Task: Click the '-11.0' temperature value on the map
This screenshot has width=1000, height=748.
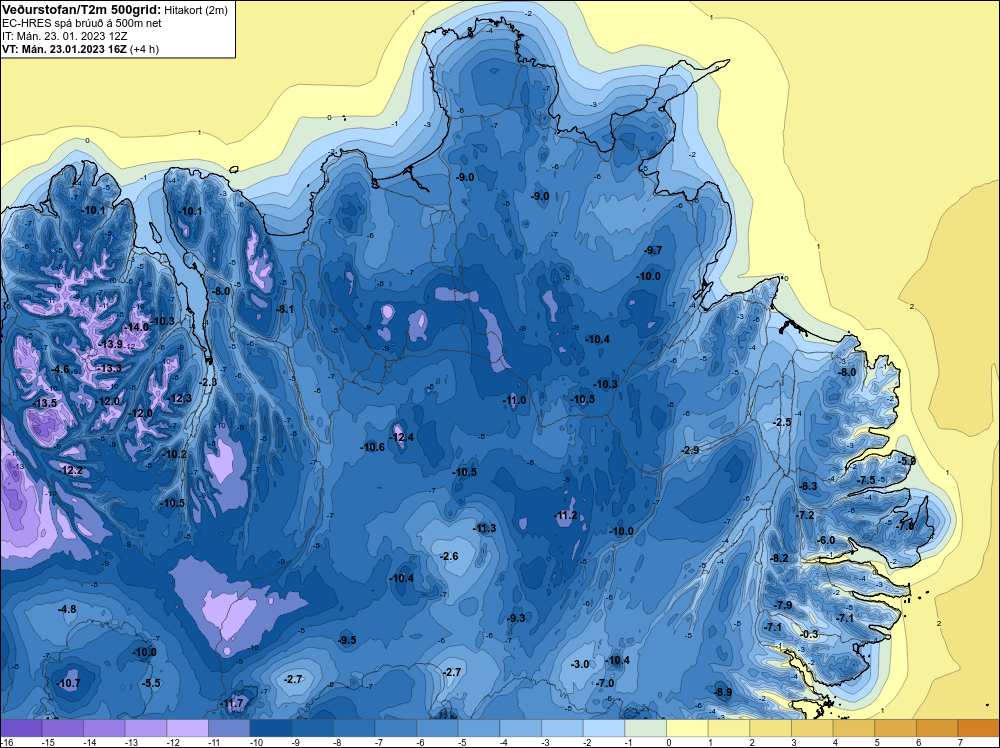Action: click(x=515, y=400)
